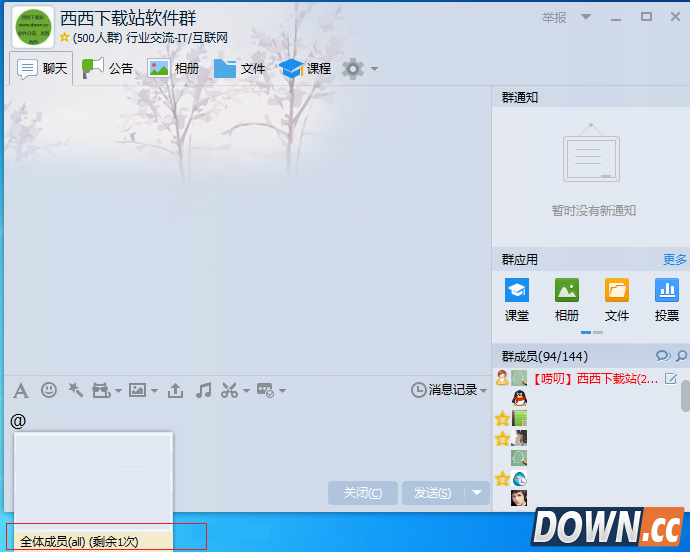Click the music note icon

coord(203,390)
